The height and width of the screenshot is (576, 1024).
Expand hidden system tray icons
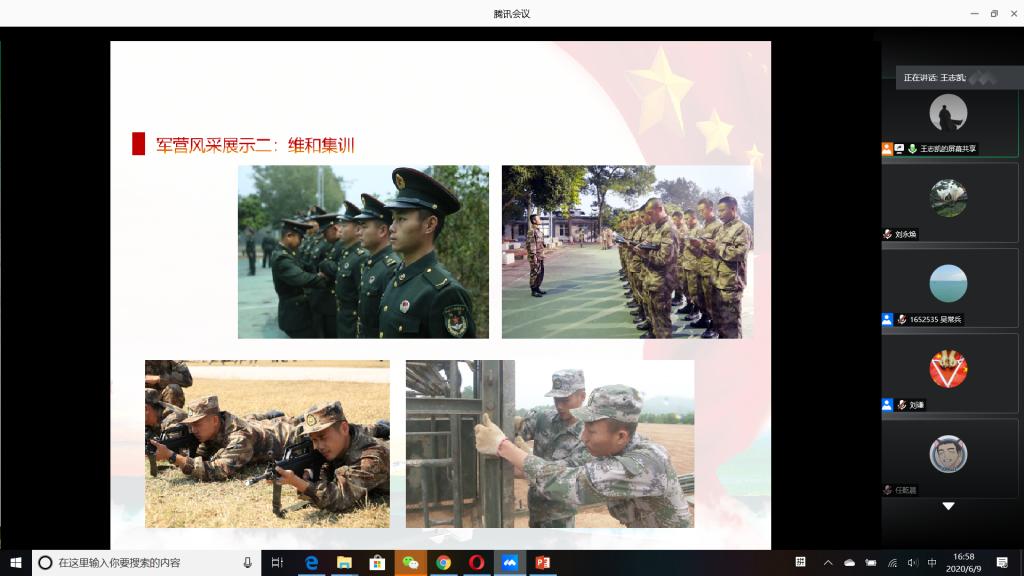(829, 563)
